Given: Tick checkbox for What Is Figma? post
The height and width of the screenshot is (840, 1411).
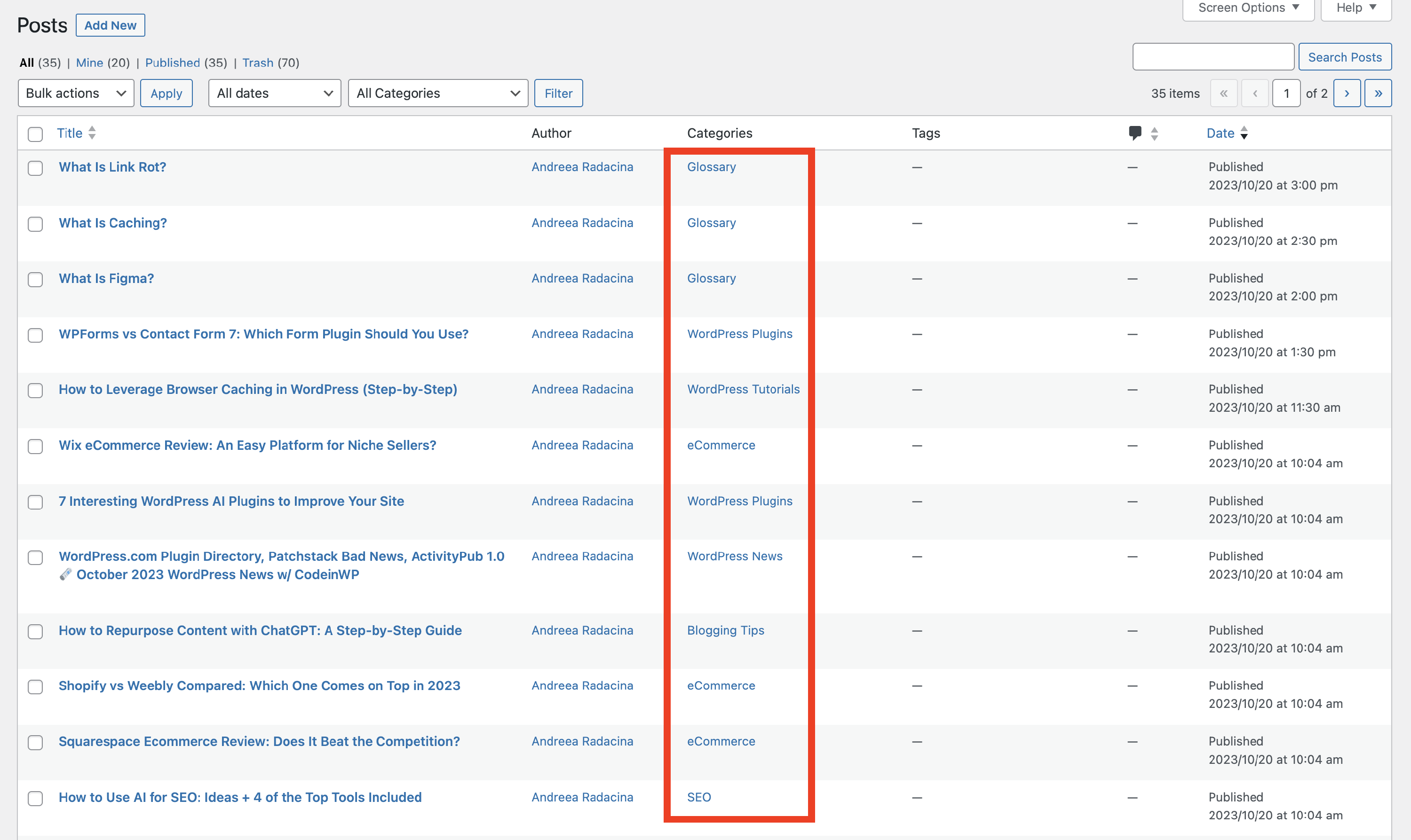Looking at the screenshot, I should point(35,280).
